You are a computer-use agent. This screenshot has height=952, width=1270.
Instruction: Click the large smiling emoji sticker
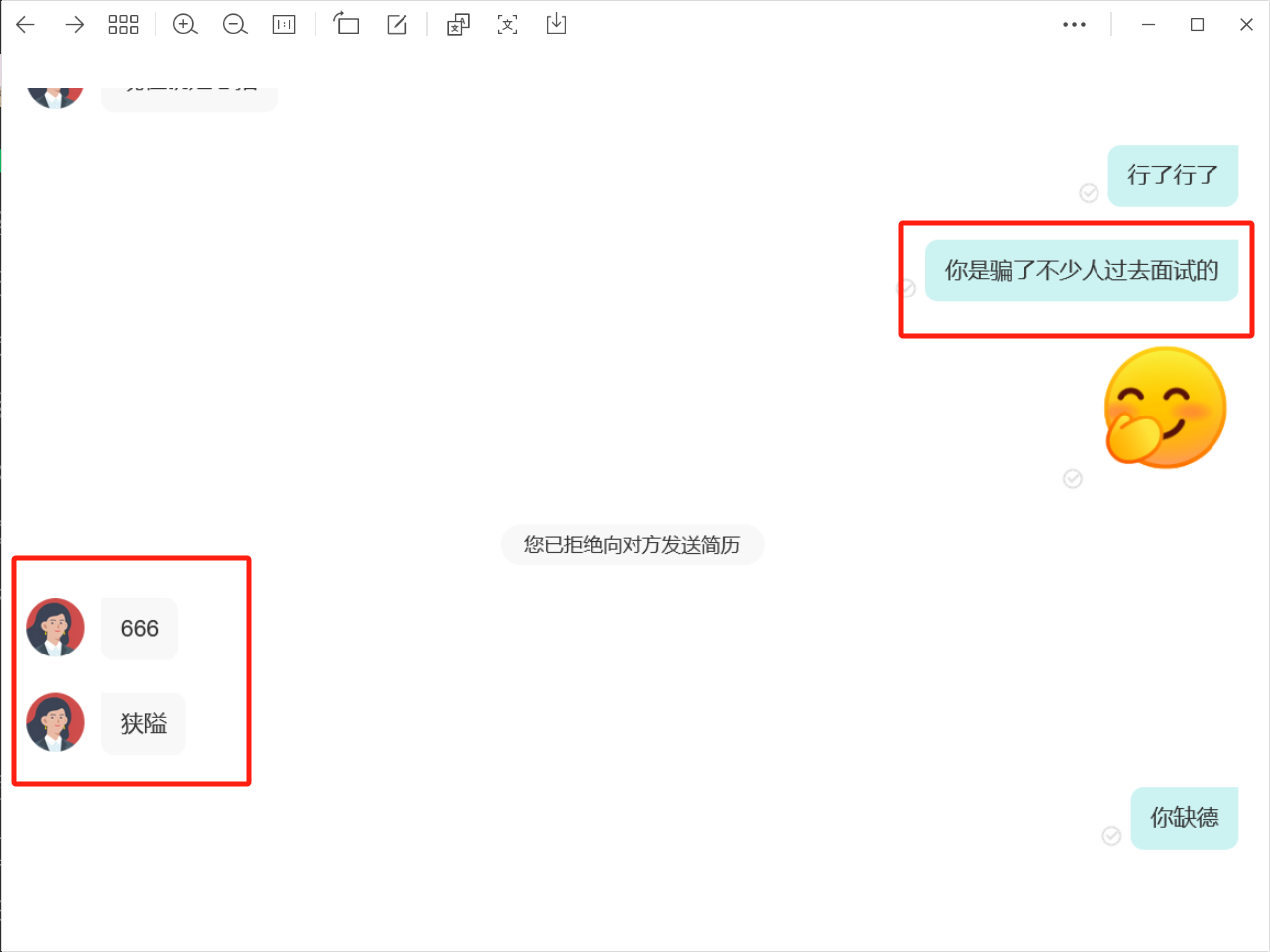(1165, 408)
